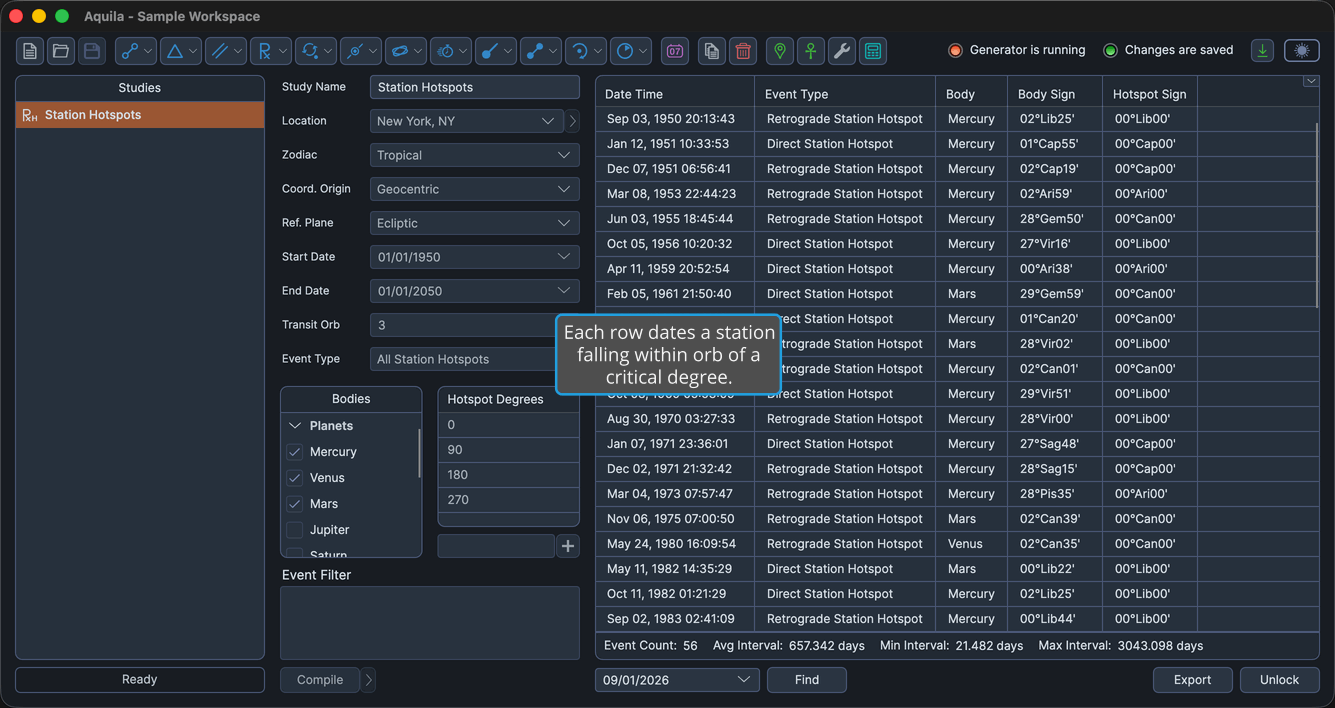The width and height of the screenshot is (1335, 708).
Task: Click the stopwatch tool icon
Action: (x=445, y=51)
